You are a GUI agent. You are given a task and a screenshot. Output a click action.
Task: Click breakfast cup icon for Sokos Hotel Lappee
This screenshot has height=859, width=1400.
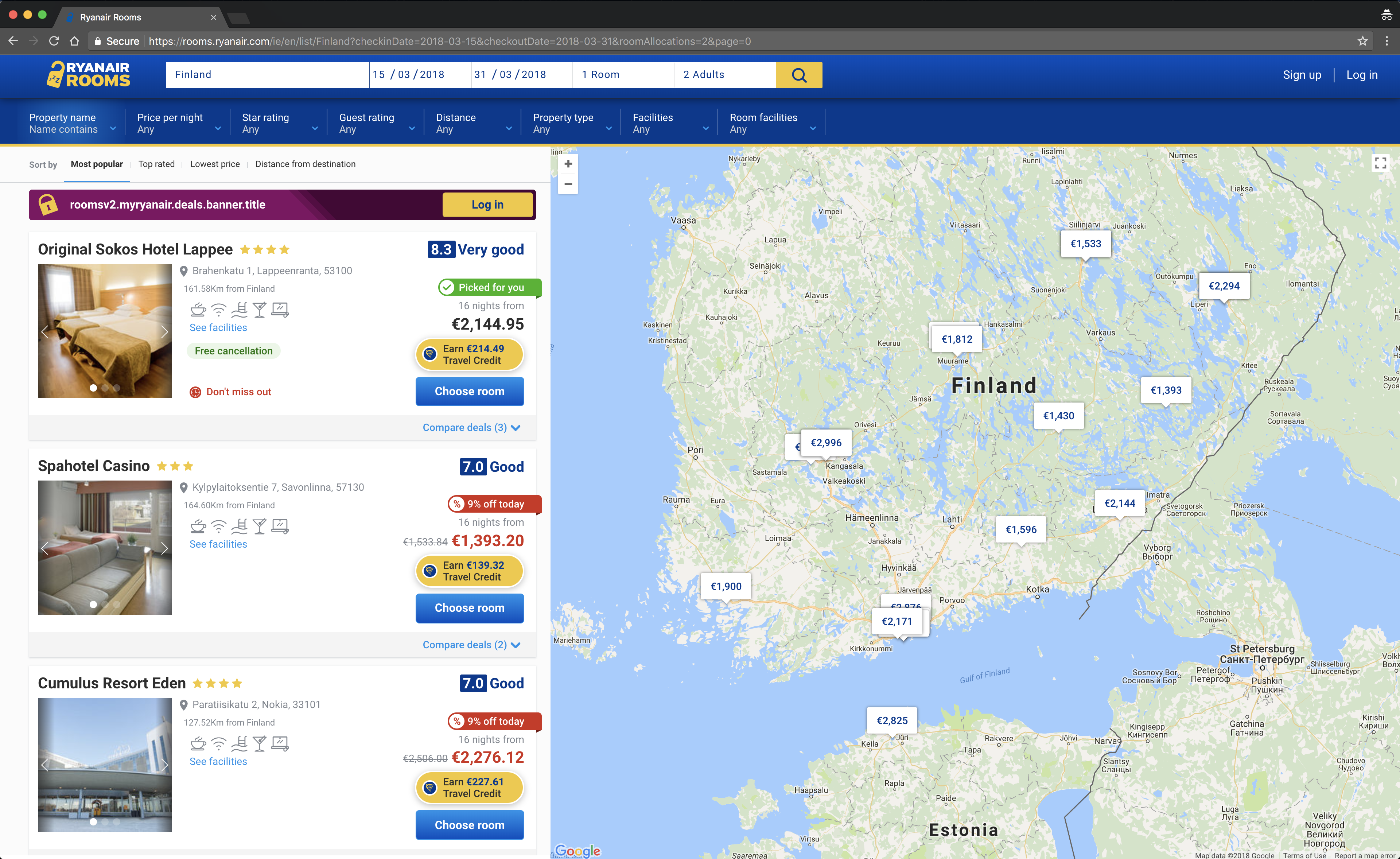click(198, 309)
